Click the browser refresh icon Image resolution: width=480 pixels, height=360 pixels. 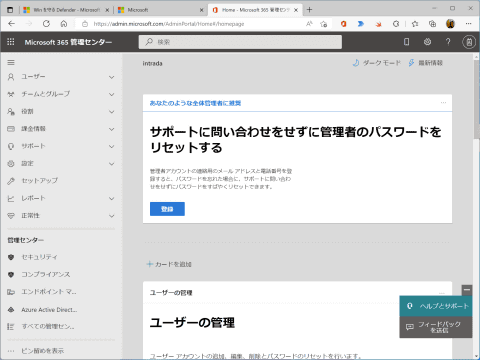(x=46, y=24)
